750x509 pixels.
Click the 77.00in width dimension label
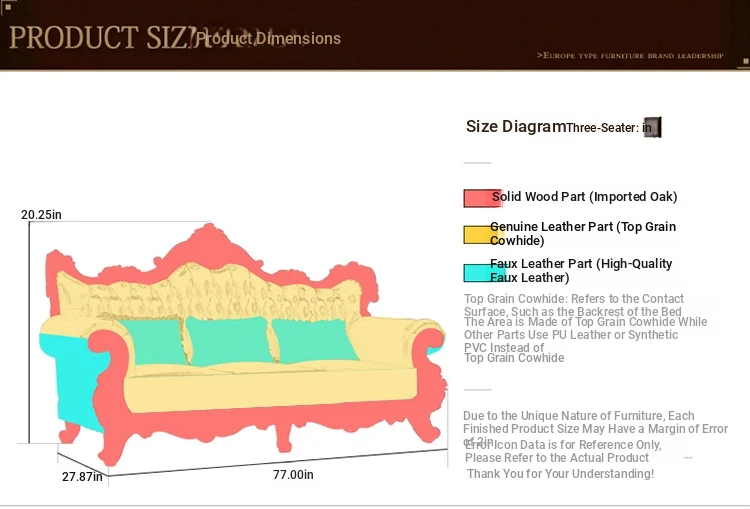pos(293,474)
